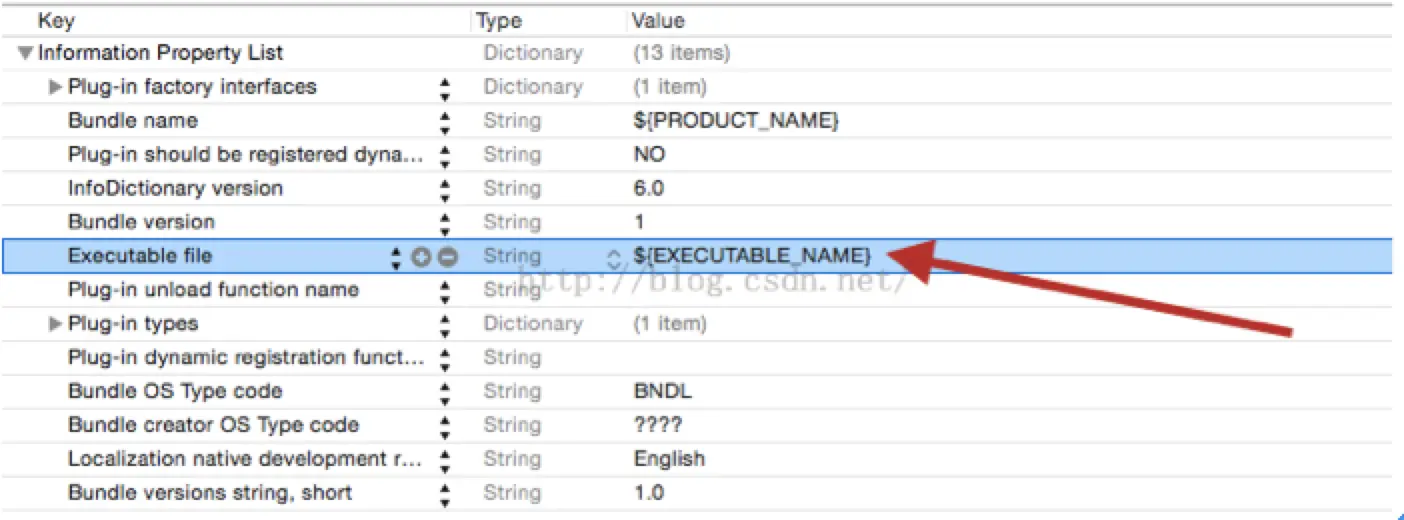Open key stepper for Bundle version
Screen dimensions: 1404x520
pyautogui.click(x=445, y=223)
